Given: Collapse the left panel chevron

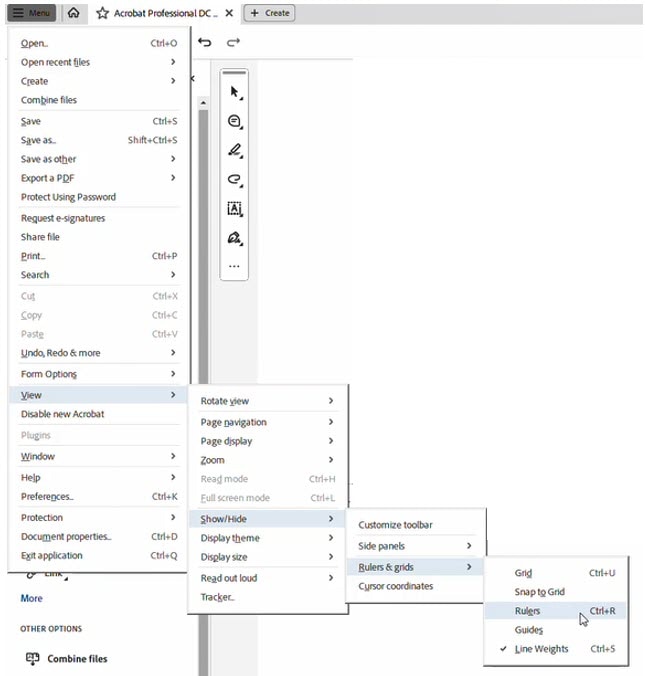Looking at the screenshot, I should tap(193, 78).
